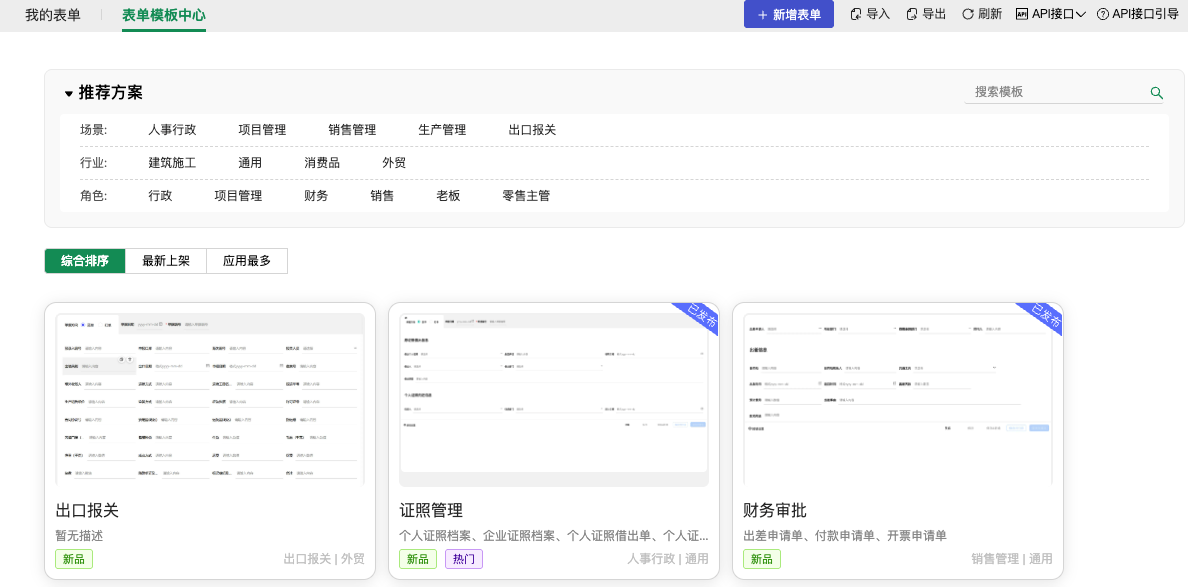This screenshot has width=1188, height=587.
Task: Switch to 我的表单 tab
Action: click(x=53, y=14)
